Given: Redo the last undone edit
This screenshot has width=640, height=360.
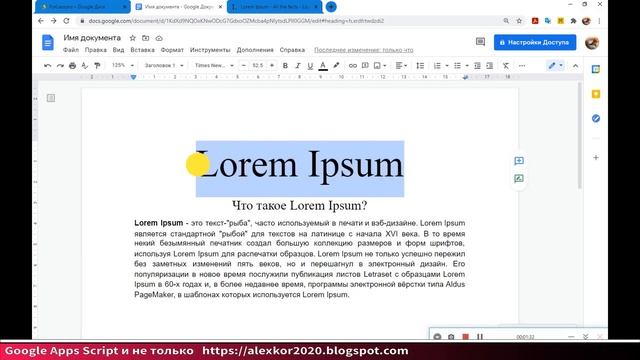Looking at the screenshot, I should pos(60,66).
